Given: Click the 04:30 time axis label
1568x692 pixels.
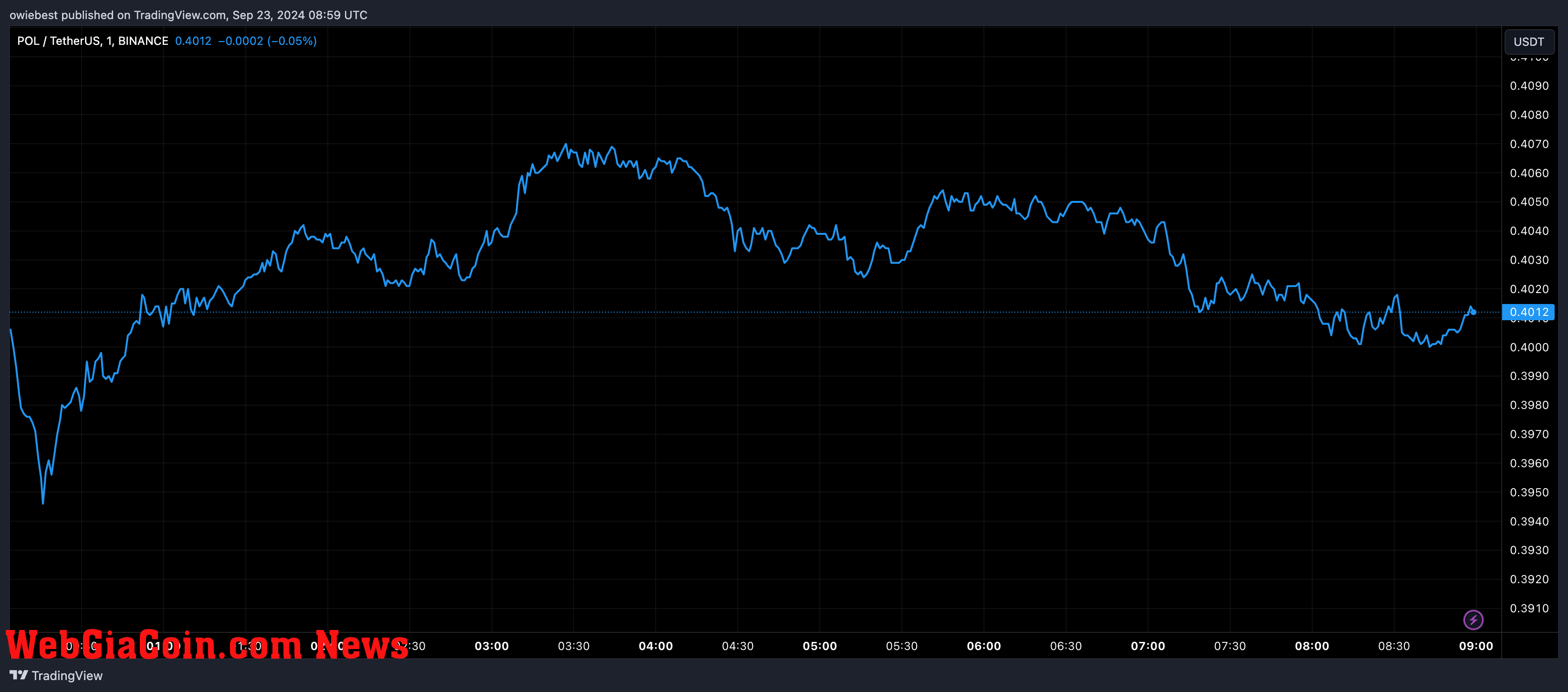Looking at the screenshot, I should click(738, 646).
